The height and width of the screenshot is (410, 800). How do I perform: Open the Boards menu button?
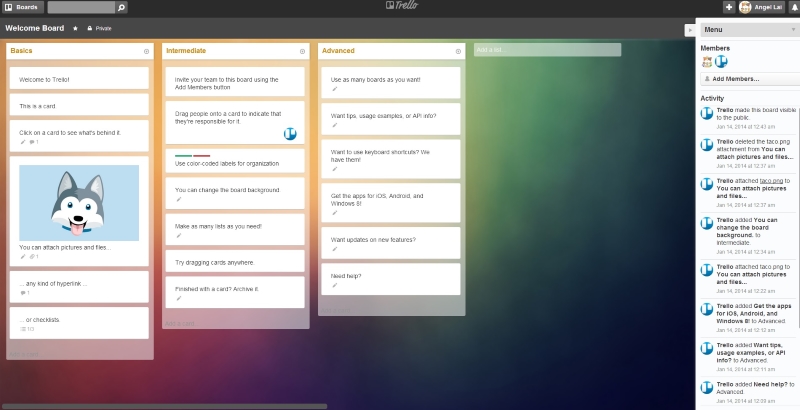[22, 7]
